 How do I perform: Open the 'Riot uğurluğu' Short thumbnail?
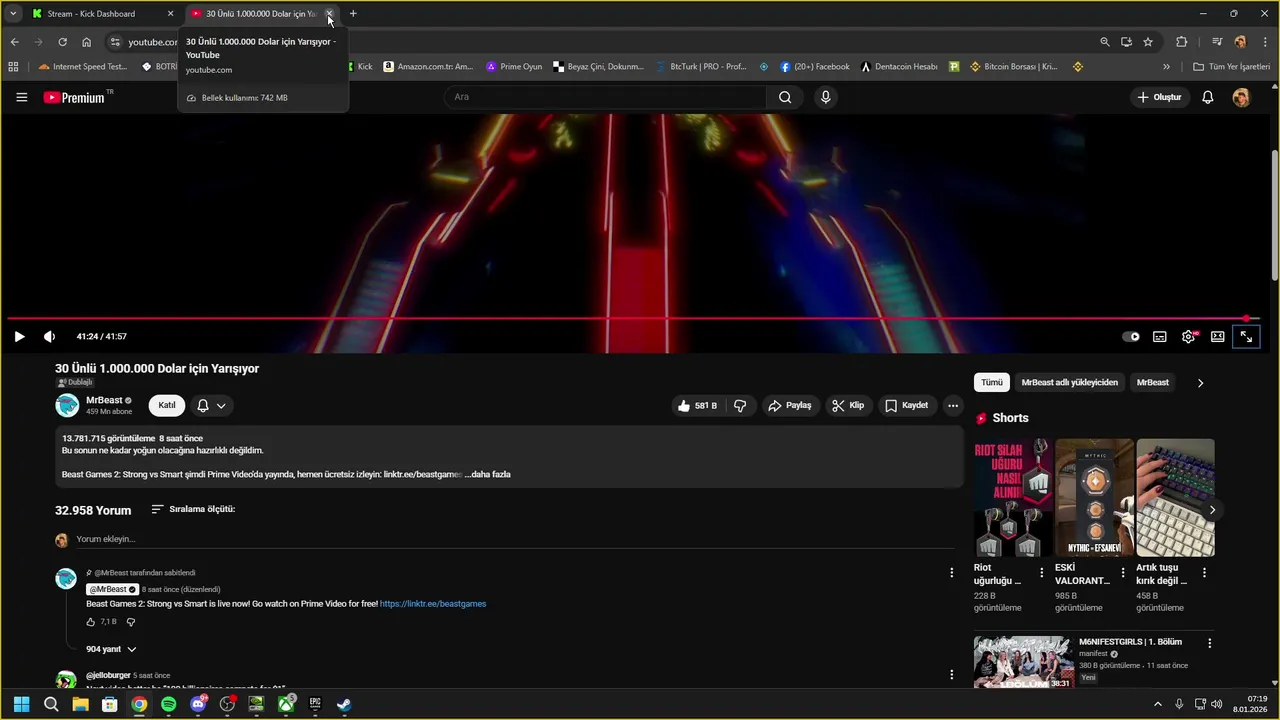1013,497
